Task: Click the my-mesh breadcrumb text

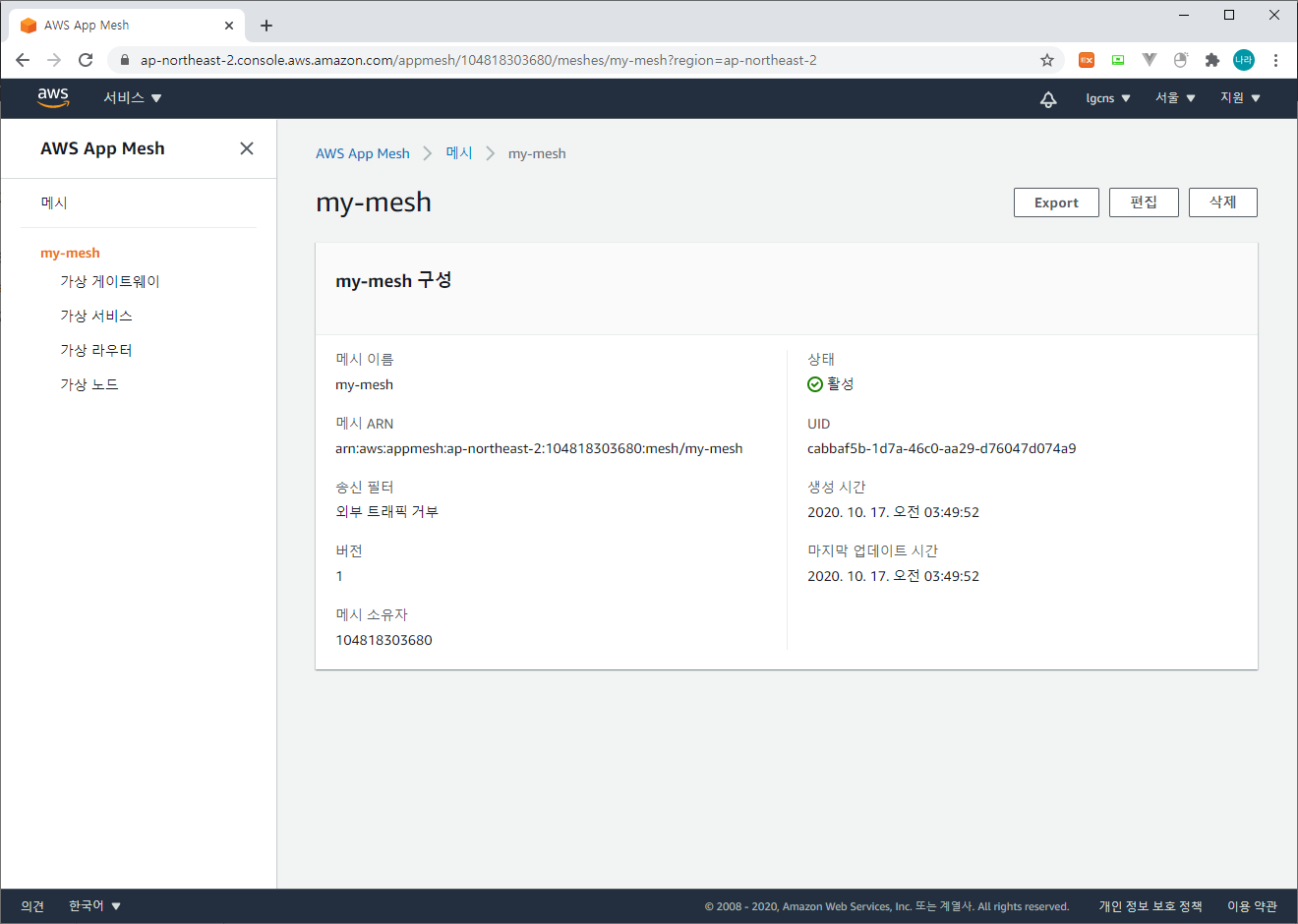Action: pos(537,153)
